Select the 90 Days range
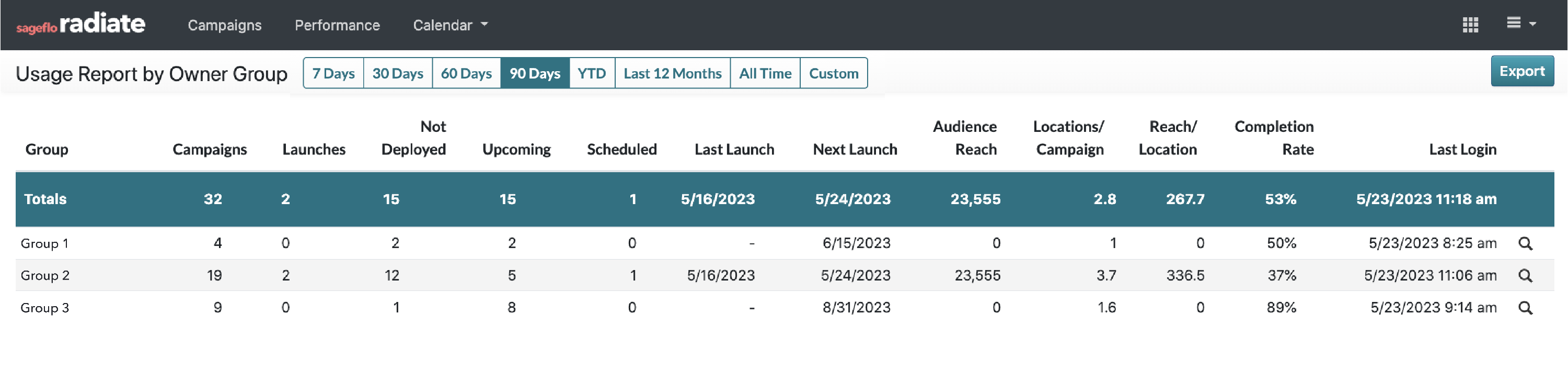This screenshot has width=1568, height=381. point(535,73)
